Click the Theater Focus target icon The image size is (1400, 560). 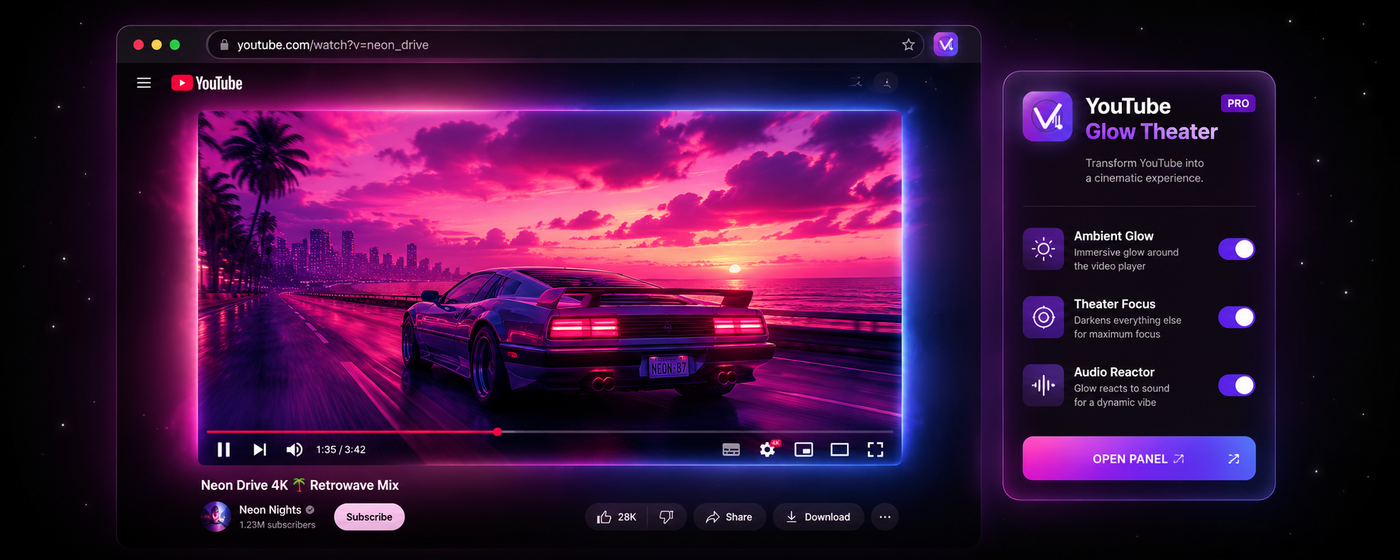pyautogui.click(x=1043, y=317)
